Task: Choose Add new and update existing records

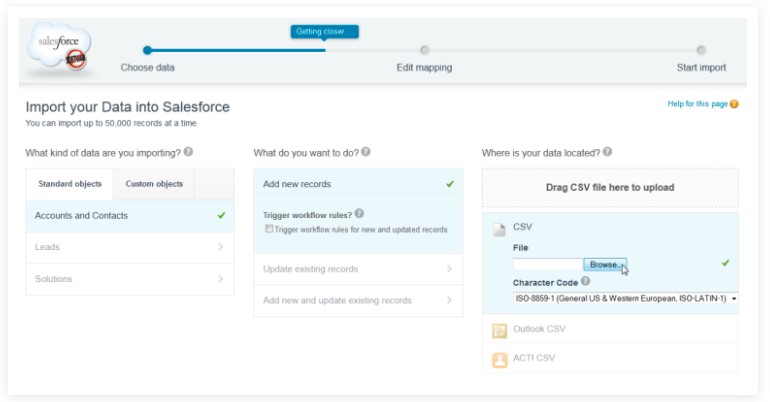Action: click(x=358, y=300)
